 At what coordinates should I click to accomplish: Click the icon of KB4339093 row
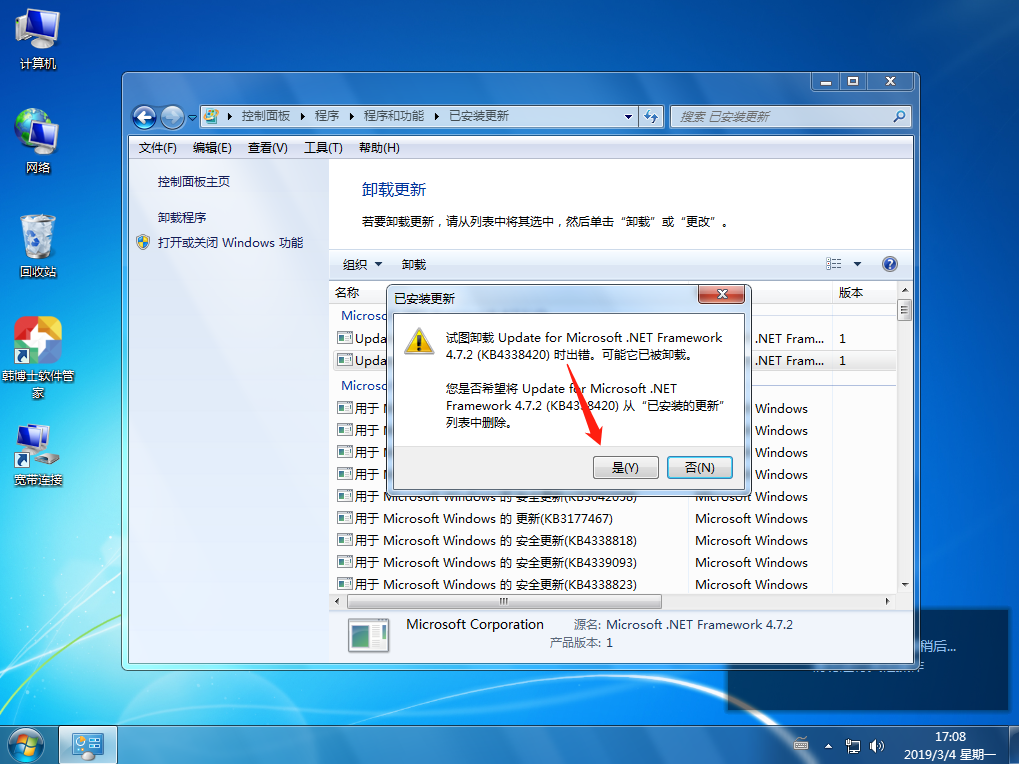[344, 563]
